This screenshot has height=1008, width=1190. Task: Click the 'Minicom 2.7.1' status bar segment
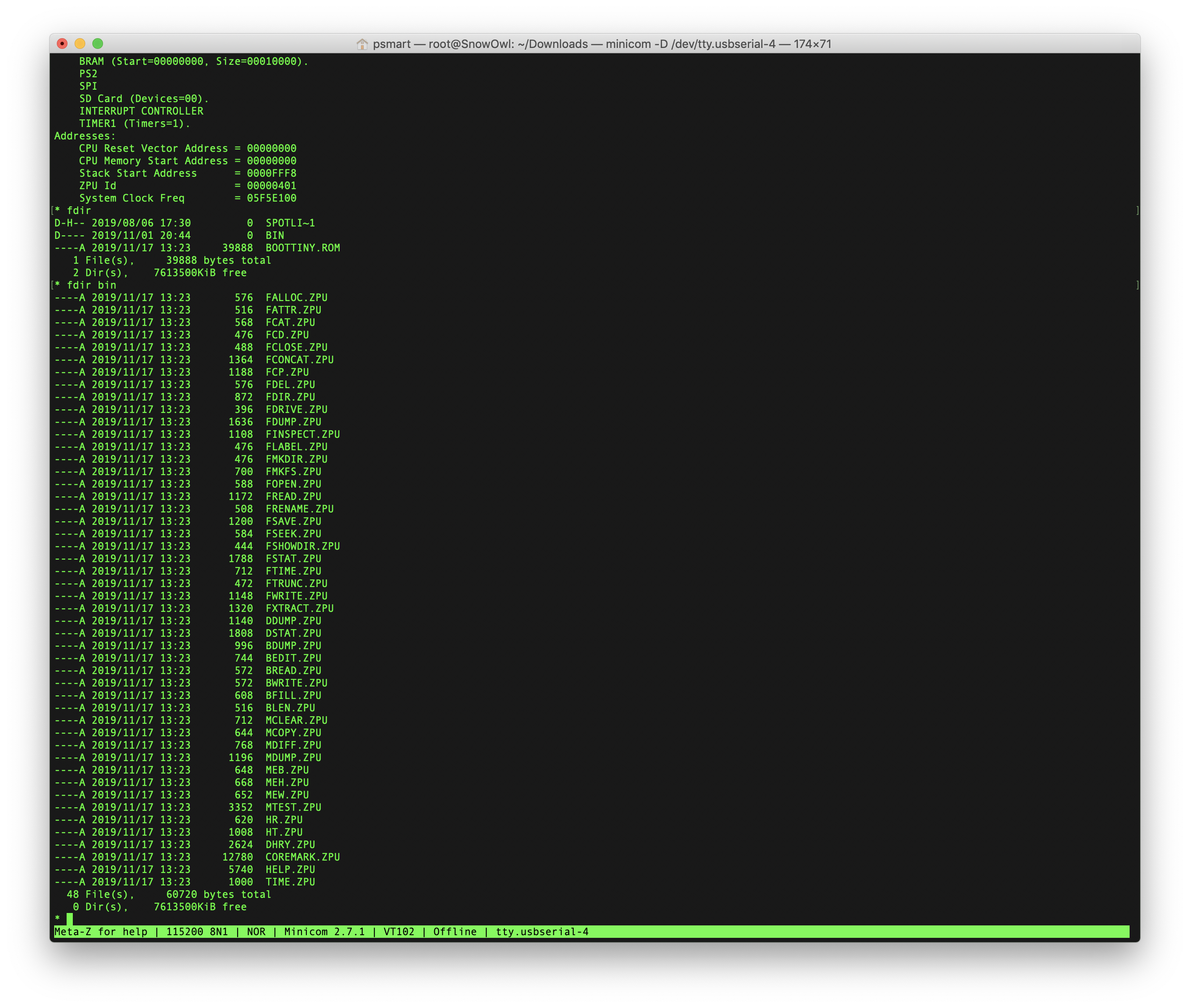[x=324, y=932]
